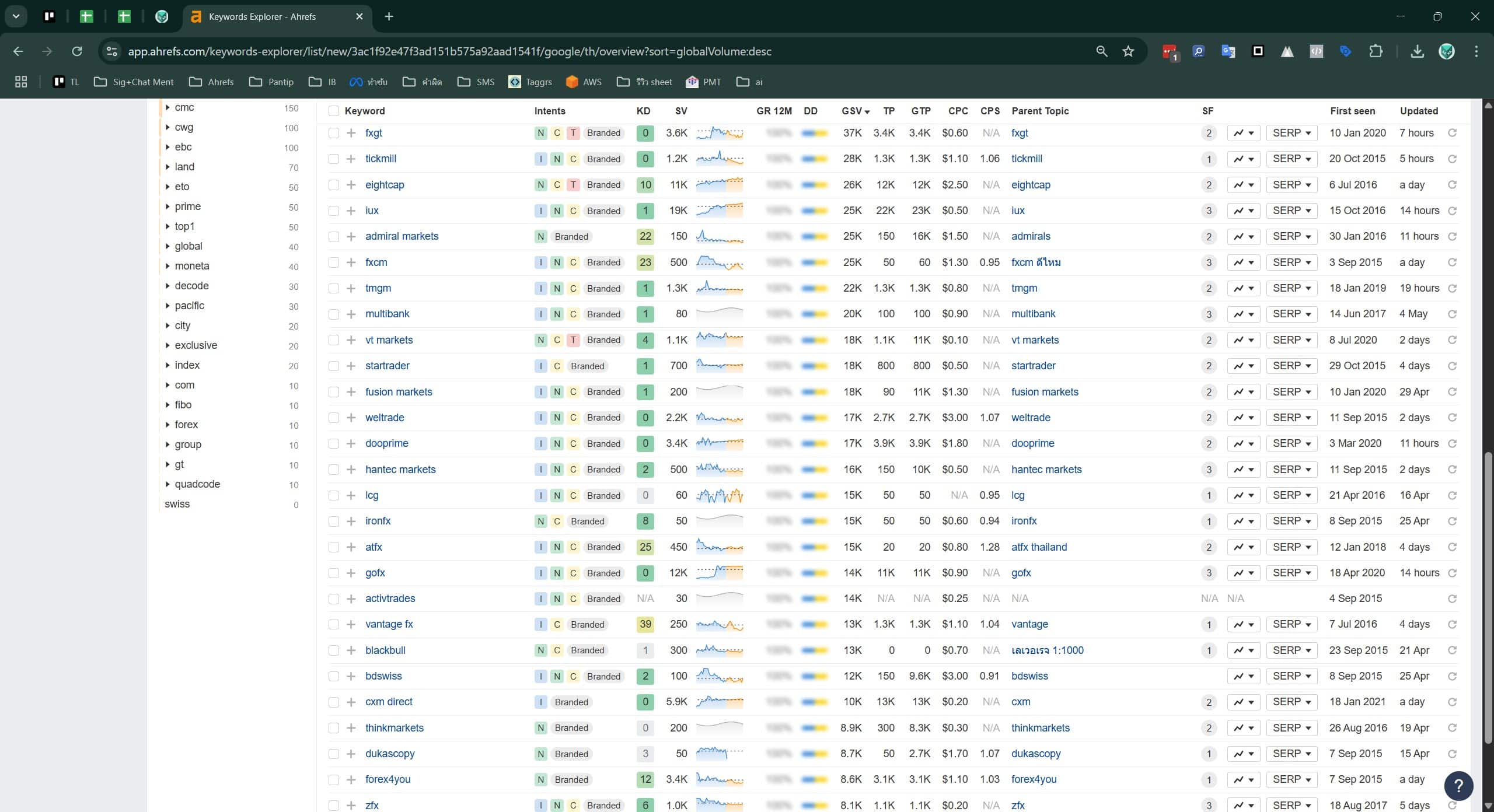
Task: Check the fxgt row checkbox
Action: pyautogui.click(x=333, y=133)
